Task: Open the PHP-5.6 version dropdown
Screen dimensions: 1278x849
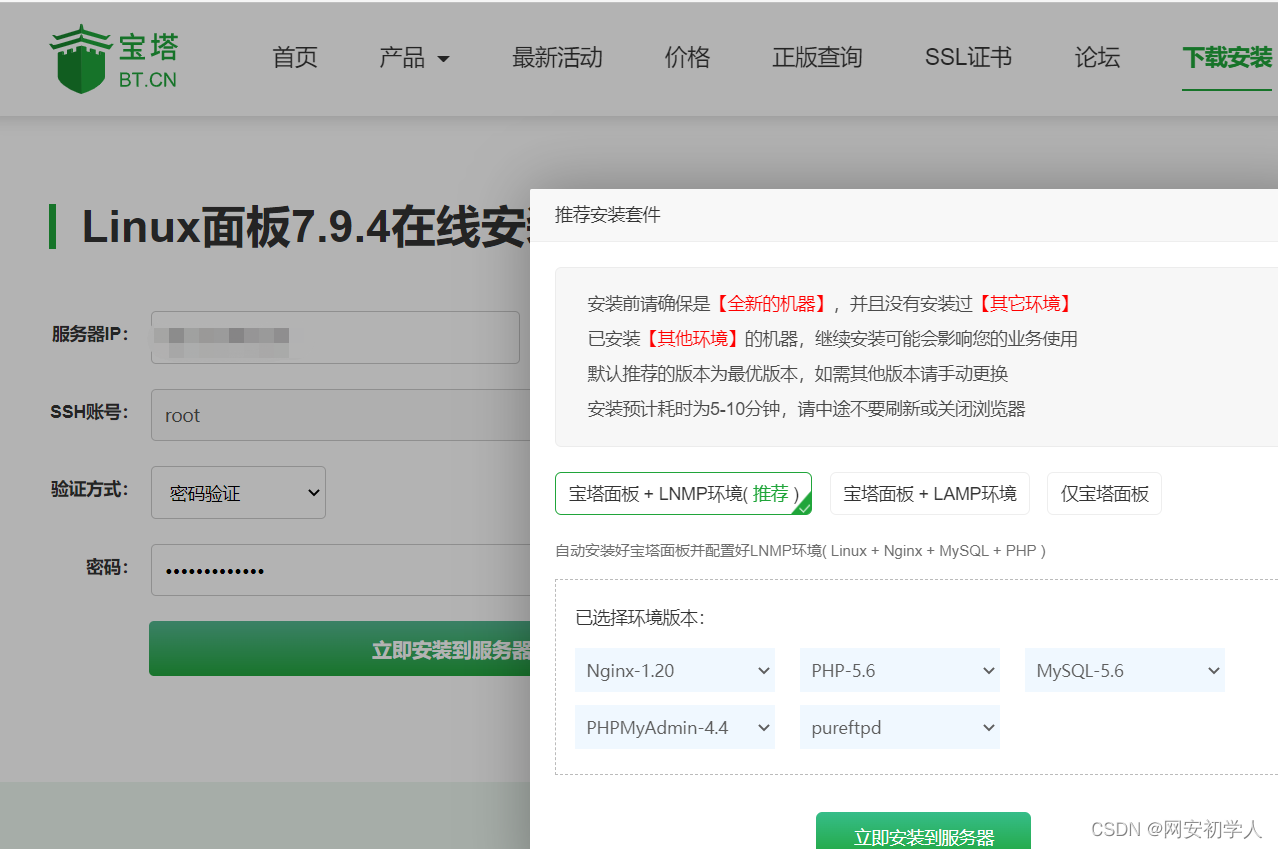Action: pos(900,670)
